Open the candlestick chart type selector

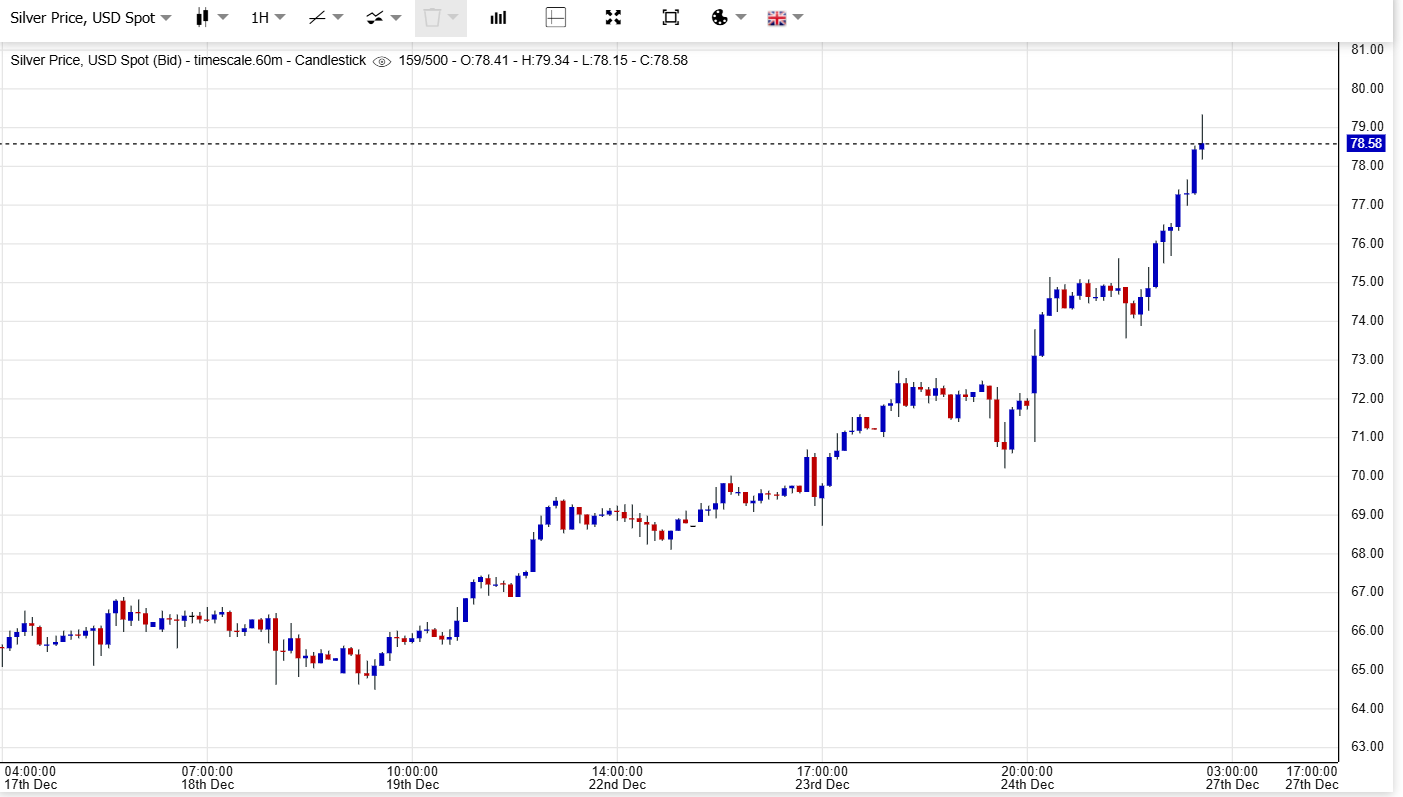[211, 18]
